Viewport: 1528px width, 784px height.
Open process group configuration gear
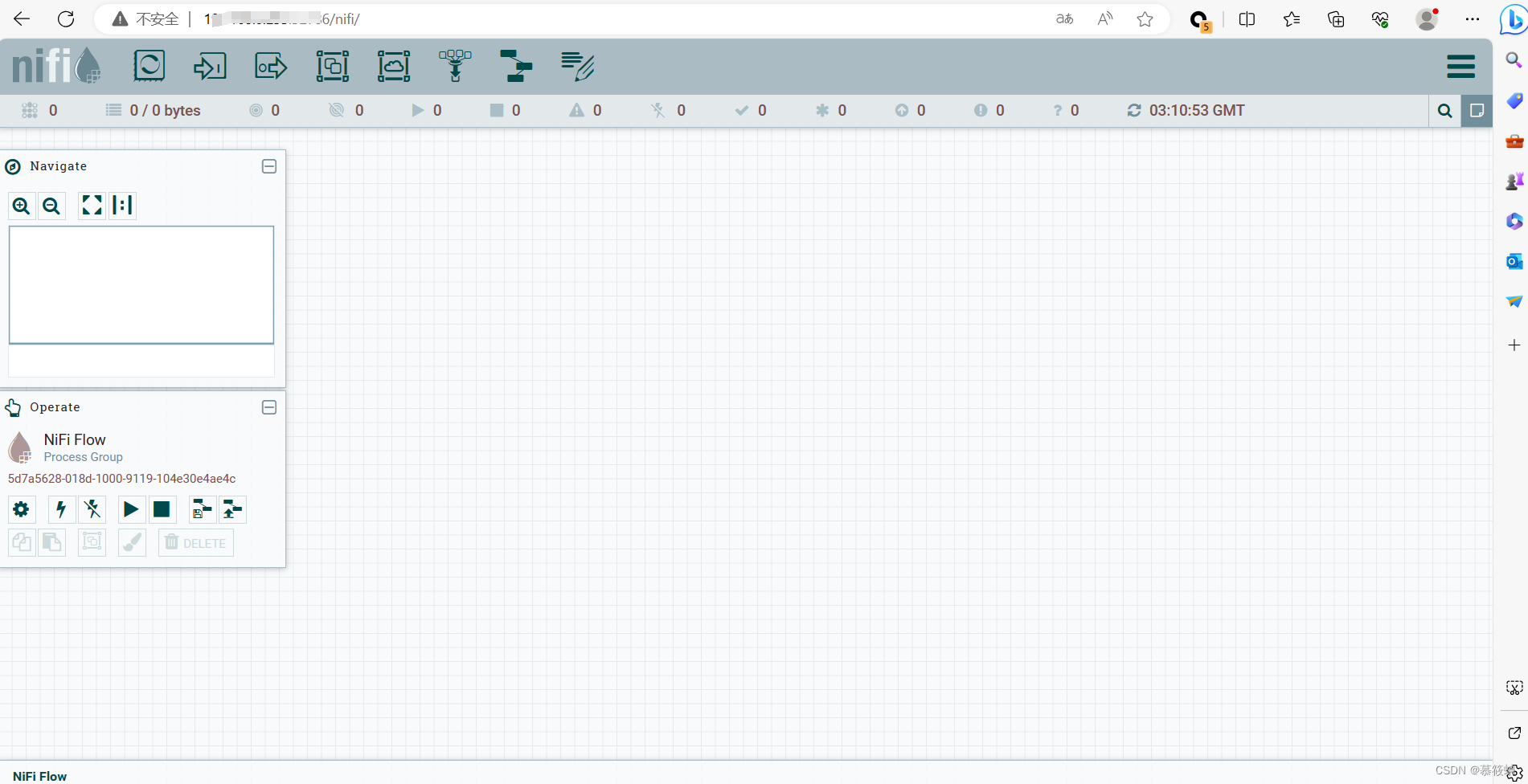click(22, 509)
